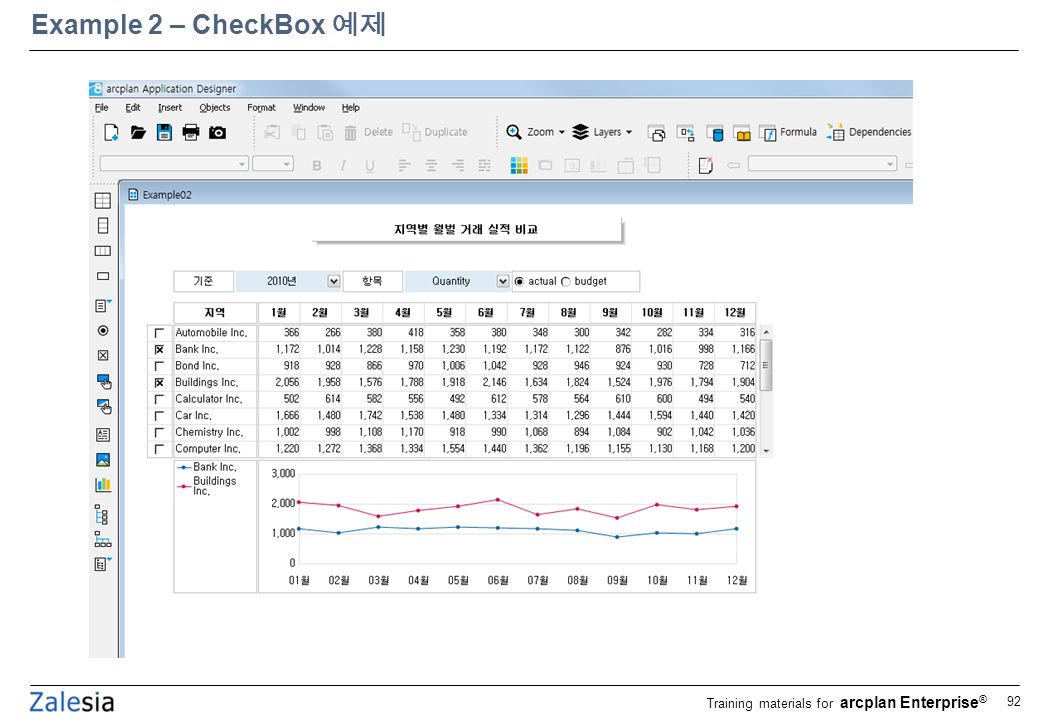Create a new document with toolbar icon
1040x720 pixels.
111,133
